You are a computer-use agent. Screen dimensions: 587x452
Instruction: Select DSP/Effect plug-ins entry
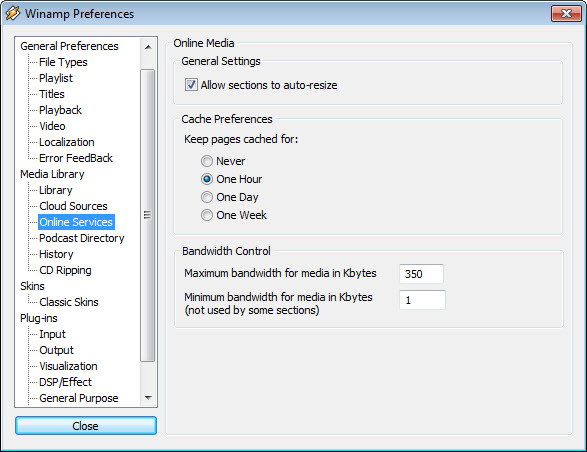[66, 382]
